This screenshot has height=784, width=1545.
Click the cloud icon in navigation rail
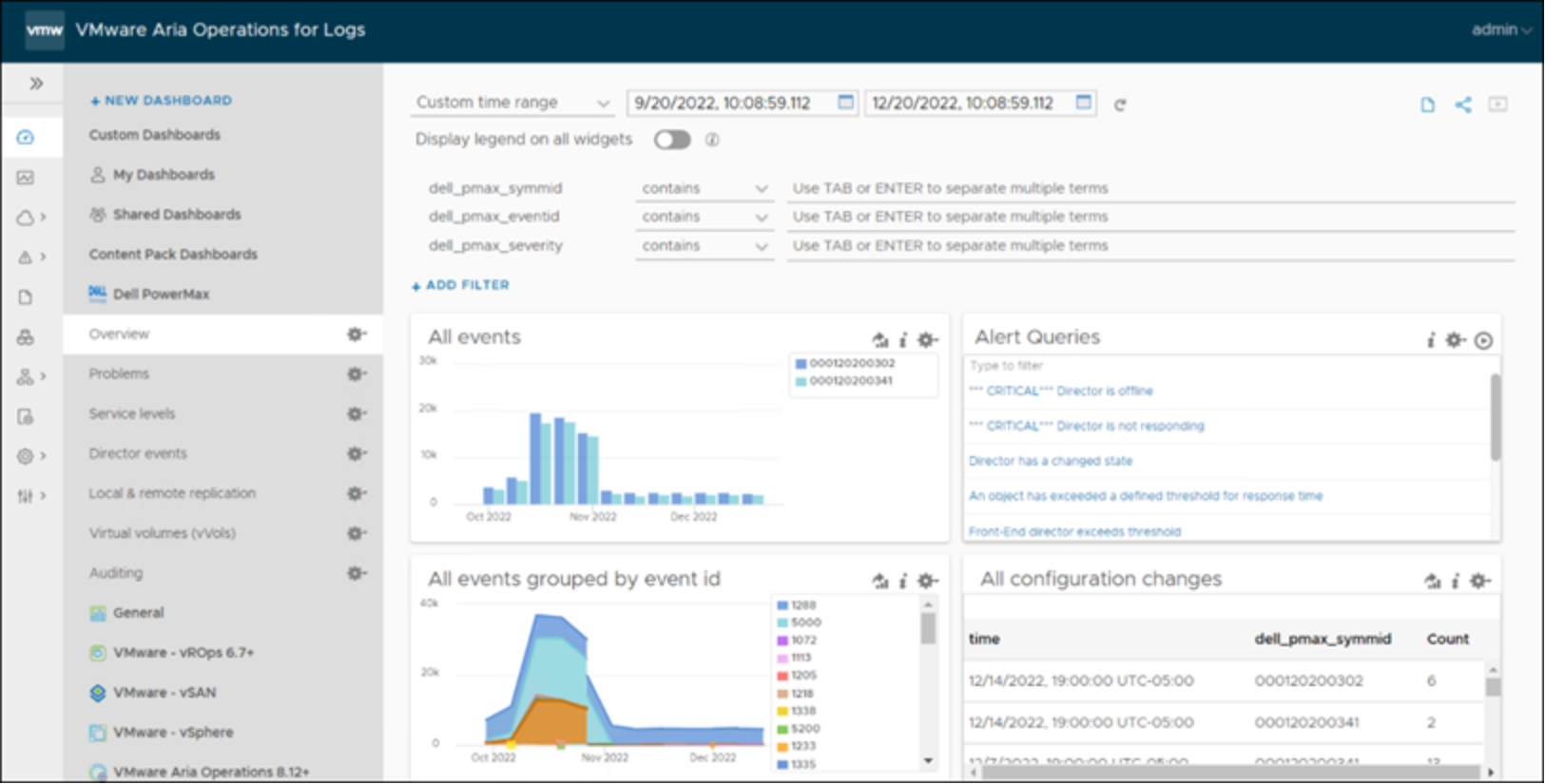[26, 218]
